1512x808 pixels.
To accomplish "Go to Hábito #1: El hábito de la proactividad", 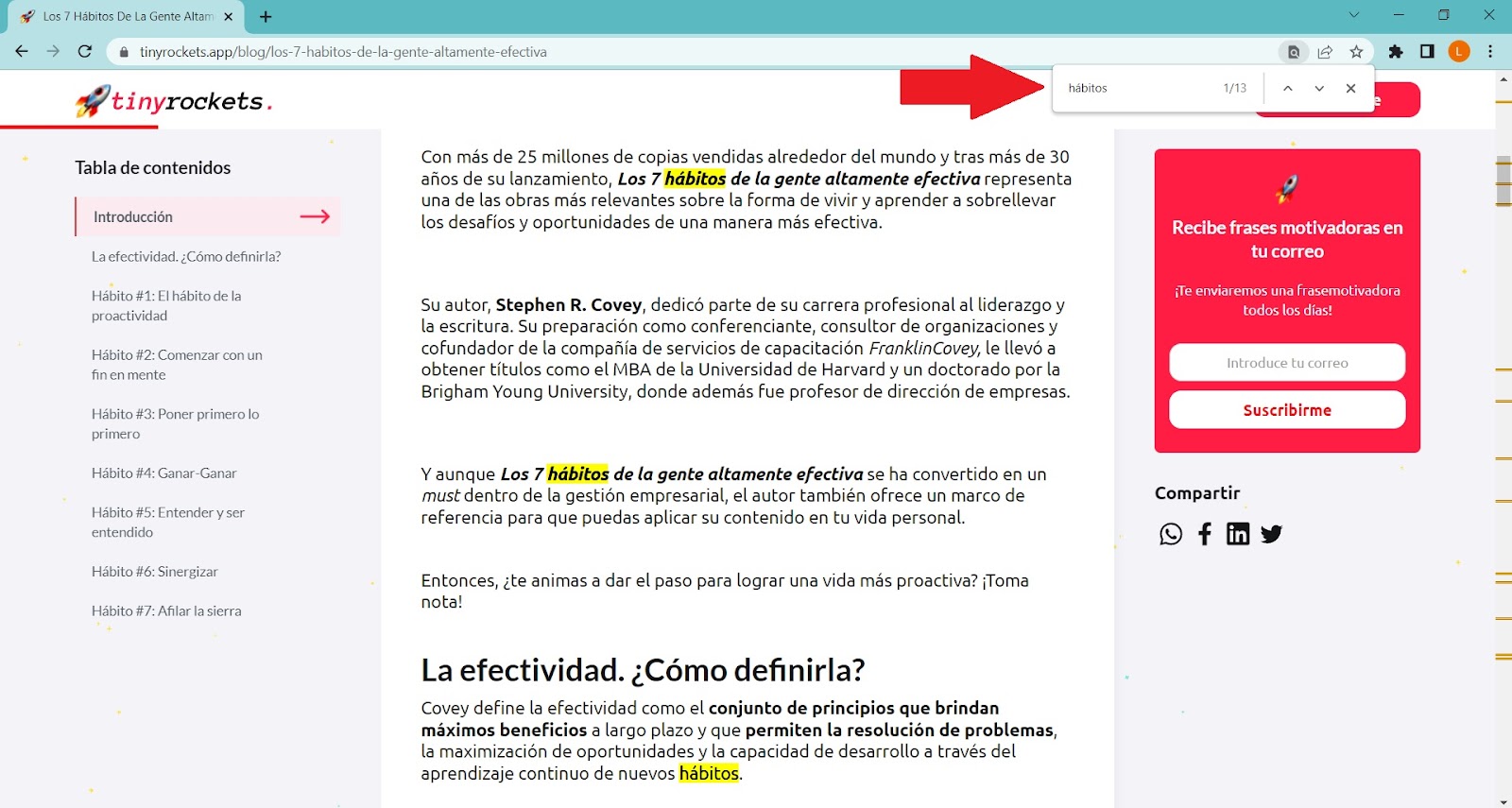I will 166,305.
